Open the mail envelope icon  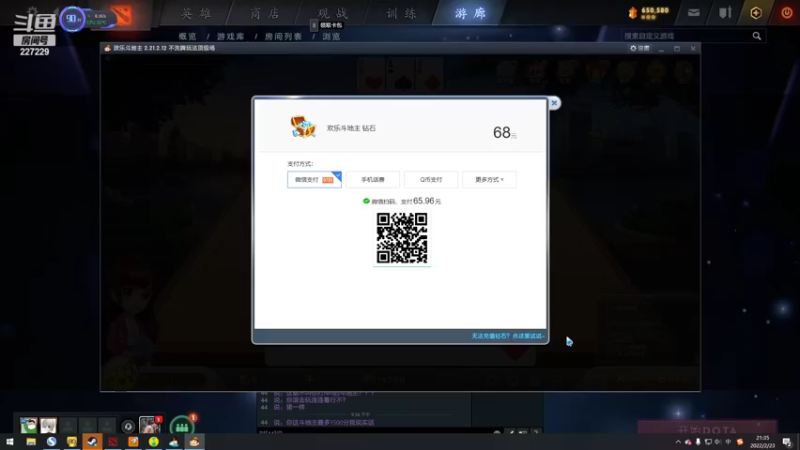pyautogui.click(x=693, y=13)
